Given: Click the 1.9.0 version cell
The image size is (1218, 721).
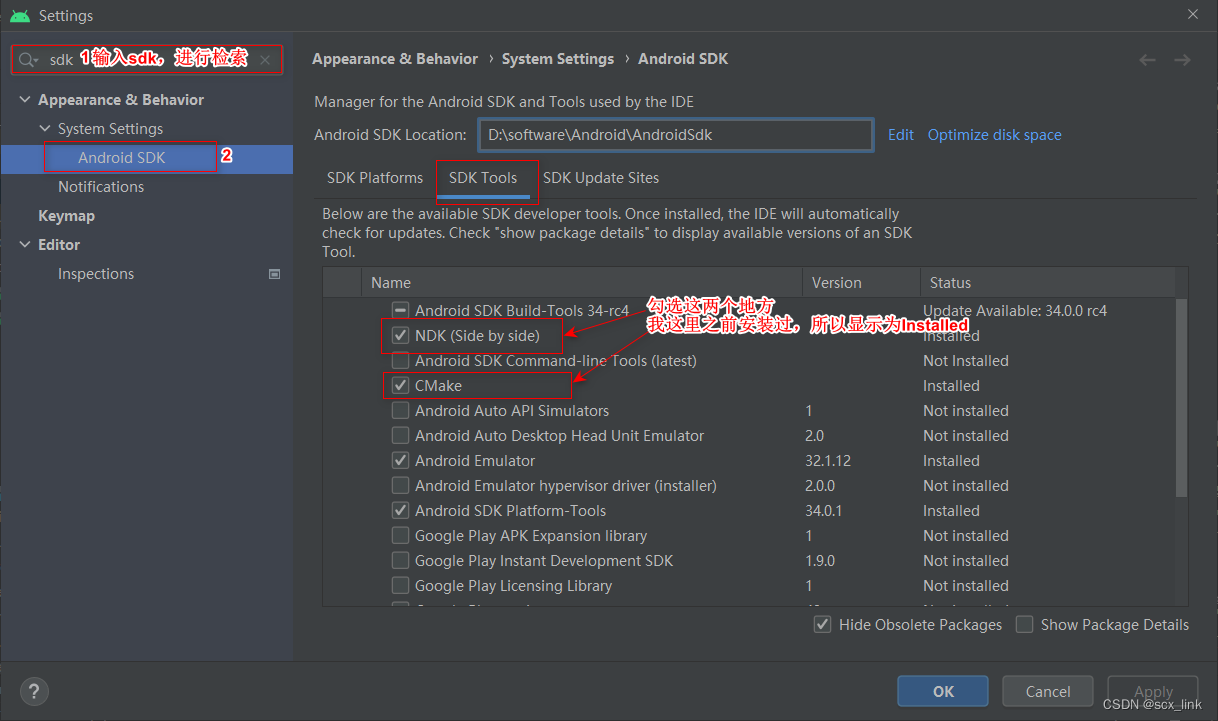Looking at the screenshot, I should click(820, 561).
